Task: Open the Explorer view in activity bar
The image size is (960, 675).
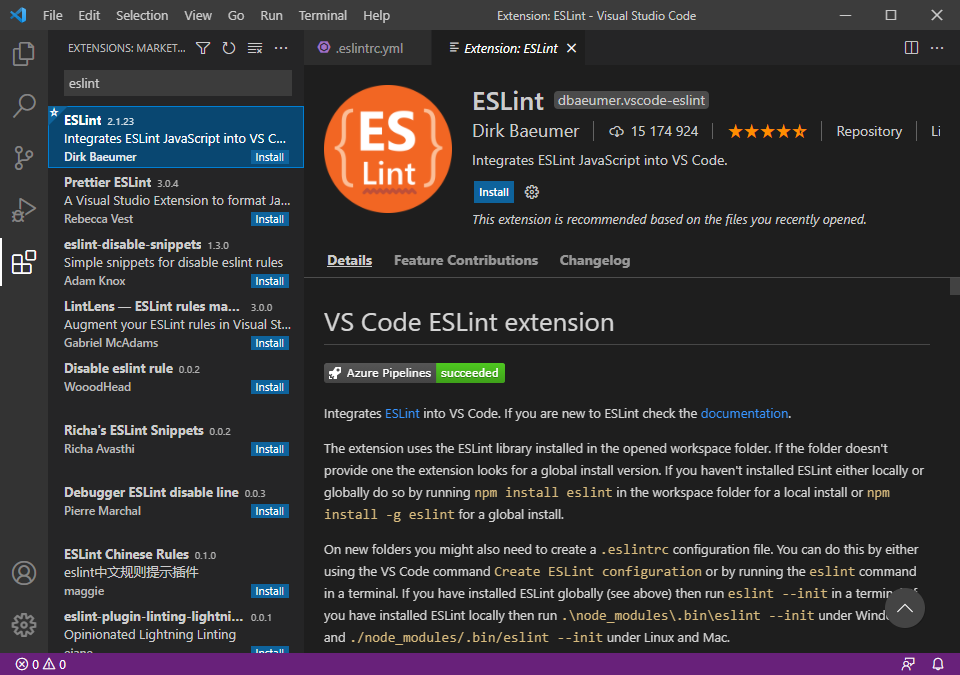Action: pos(24,54)
